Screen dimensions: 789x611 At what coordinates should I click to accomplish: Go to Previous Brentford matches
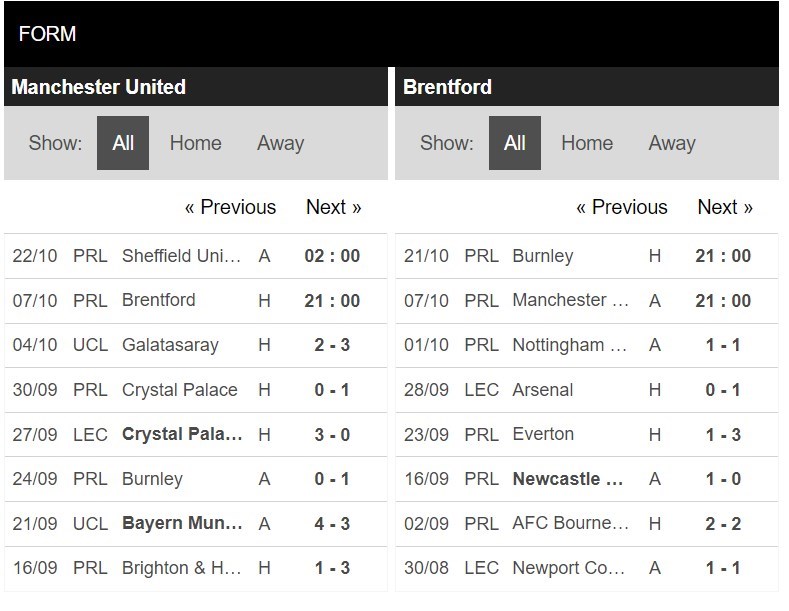click(621, 207)
